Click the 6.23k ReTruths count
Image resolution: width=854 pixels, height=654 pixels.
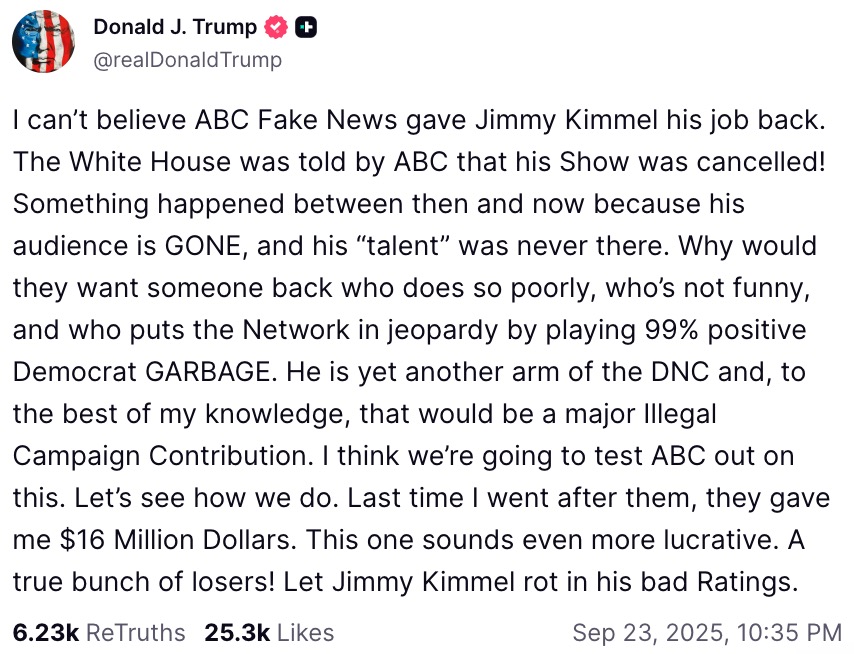click(x=40, y=632)
